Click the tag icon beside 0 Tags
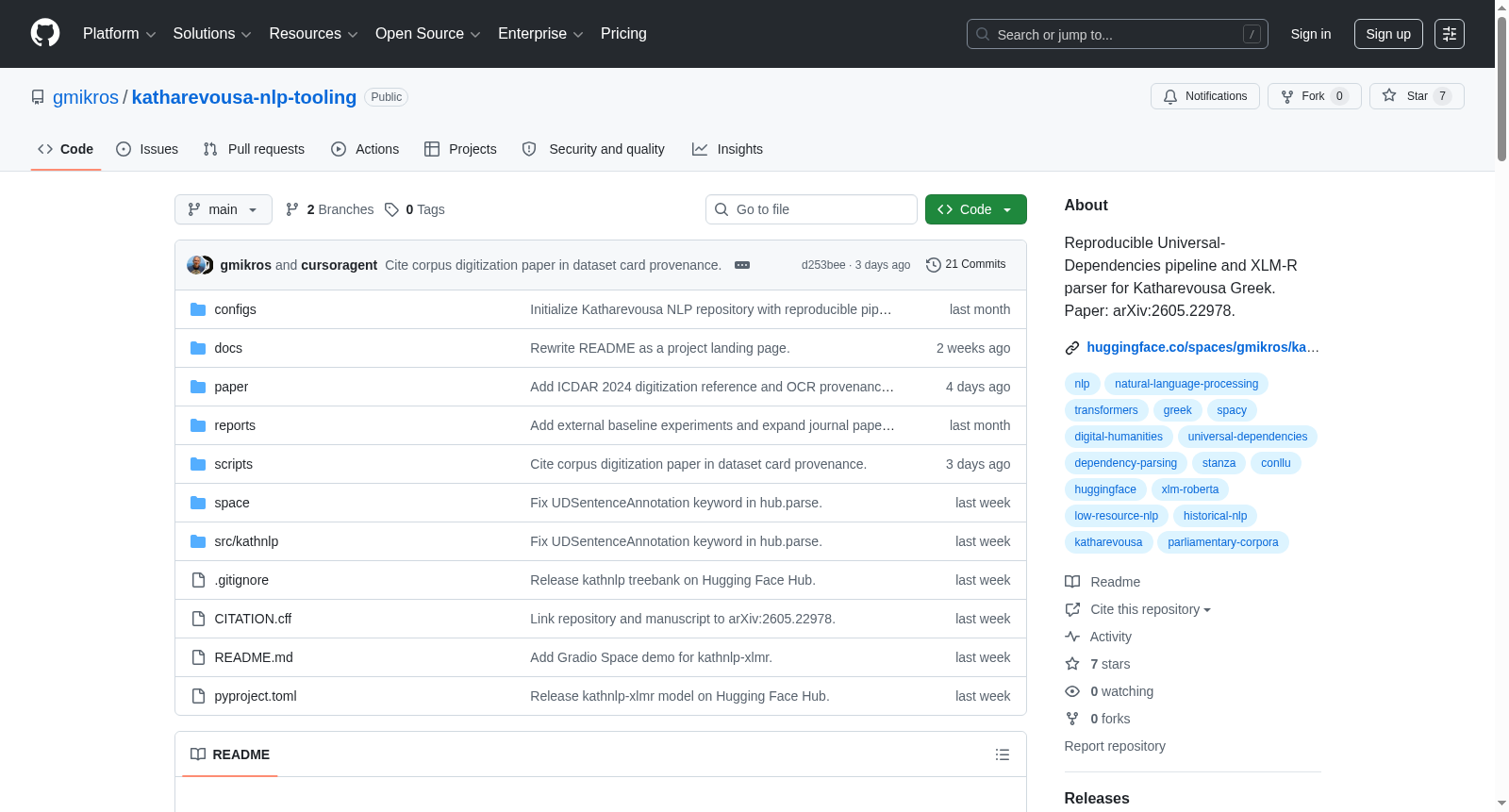This screenshot has height=812, width=1509. pos(392,209)
